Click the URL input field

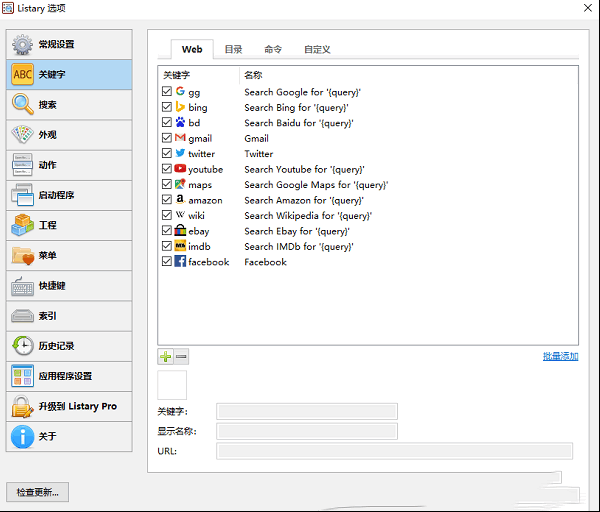coord(395,451)
